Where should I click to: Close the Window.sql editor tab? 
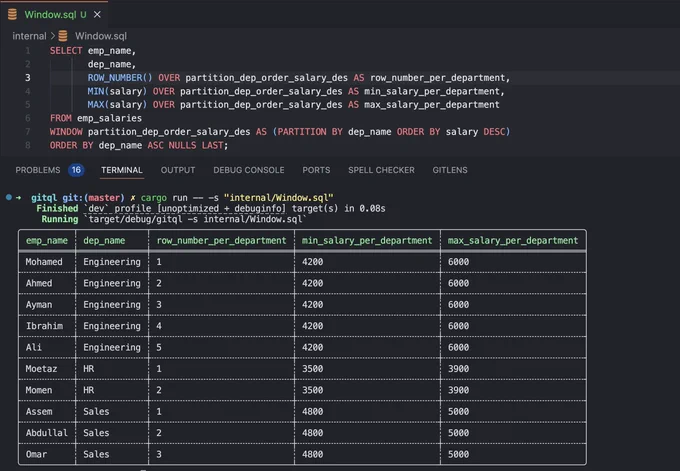97,15
